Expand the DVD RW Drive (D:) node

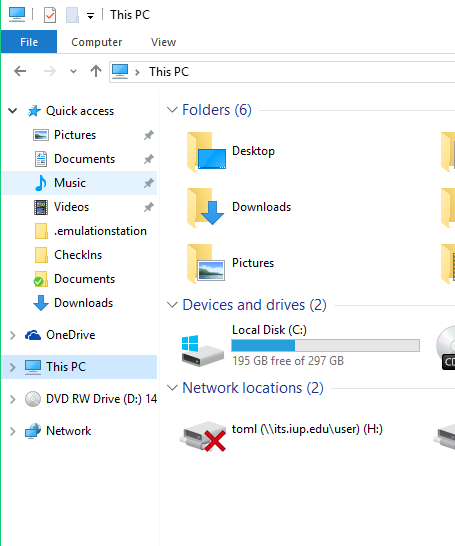pos(13,399)
